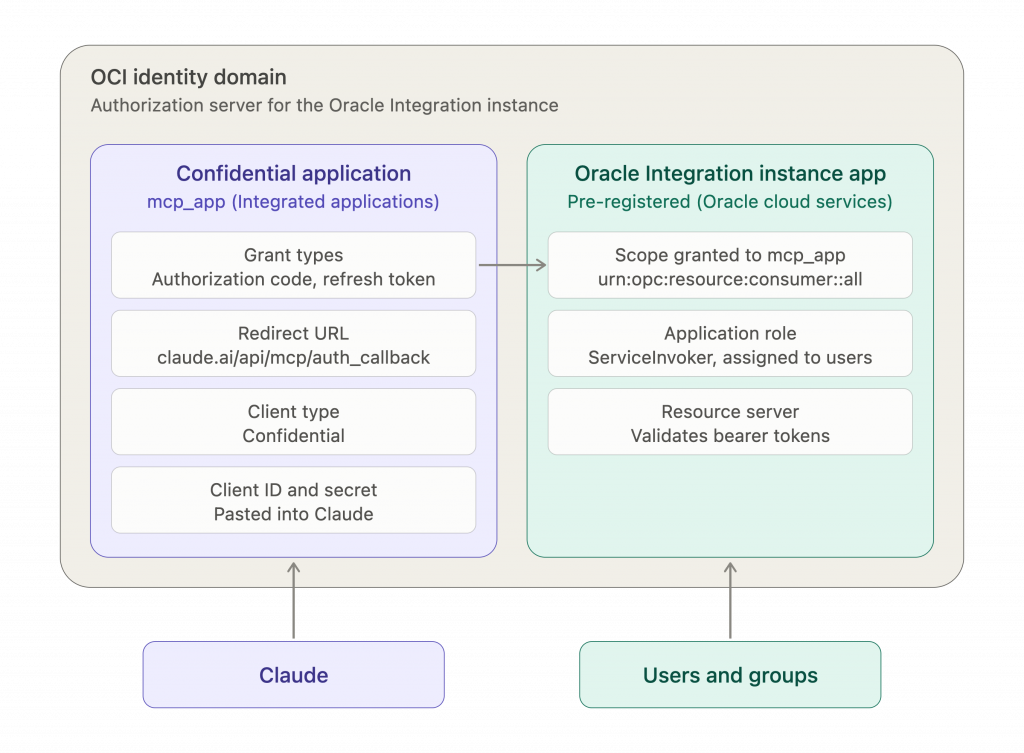This screenshot has height=753, width=1024.
Task: Select the Client ID and secret card
Action: coord(293,501)
